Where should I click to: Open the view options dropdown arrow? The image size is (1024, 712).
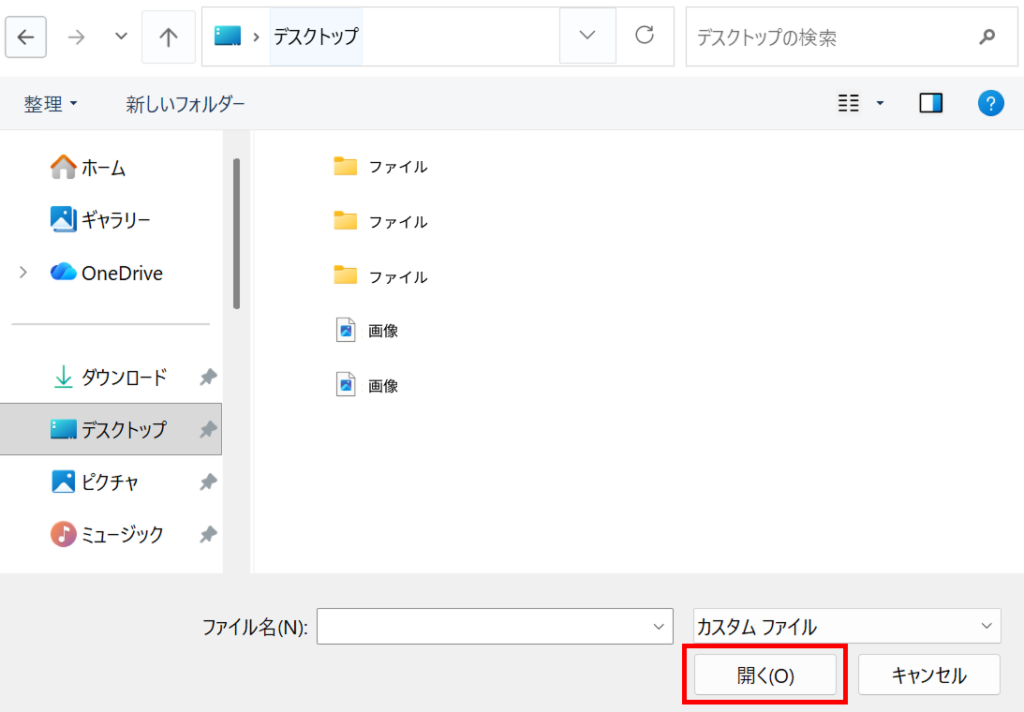(880, 103)
